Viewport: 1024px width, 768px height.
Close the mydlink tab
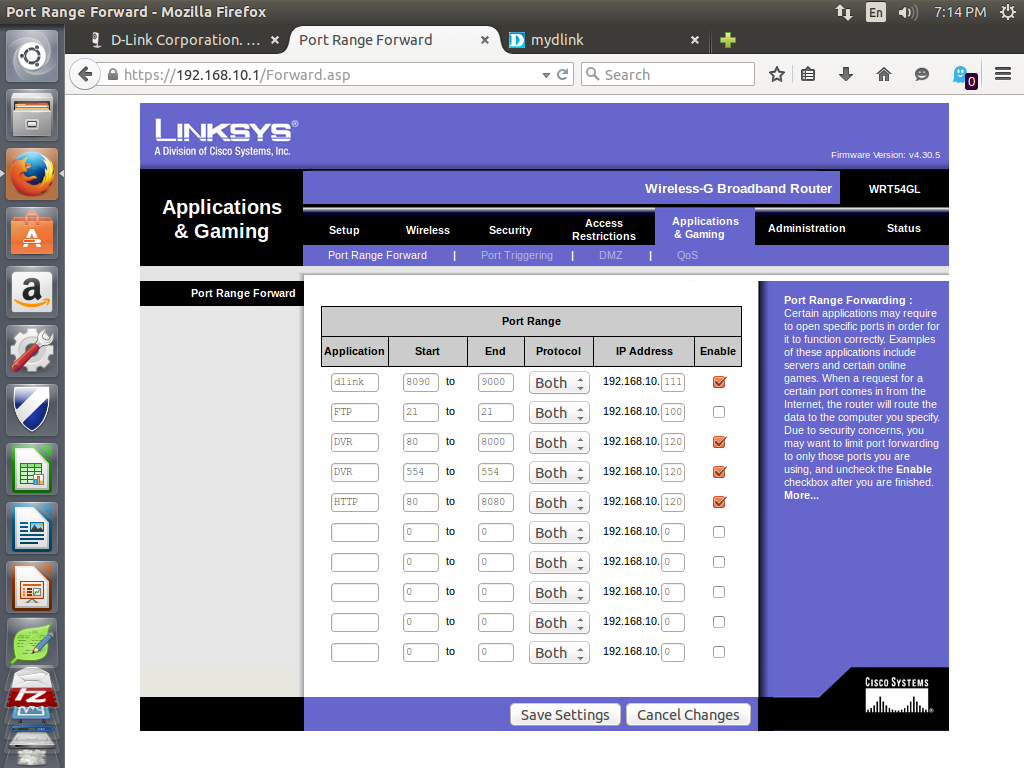click(695, 40)
